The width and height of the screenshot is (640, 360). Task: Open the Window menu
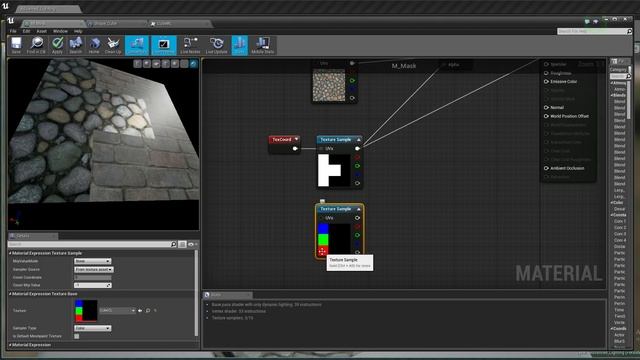click(x=60, y=31)
